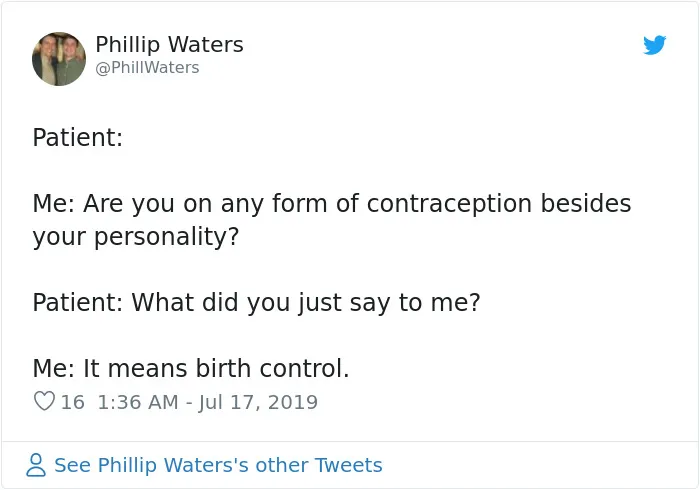Viewport: 700px width, 490px height.
Task: Like the tweet via heart icon
Action: click(44, 401)
